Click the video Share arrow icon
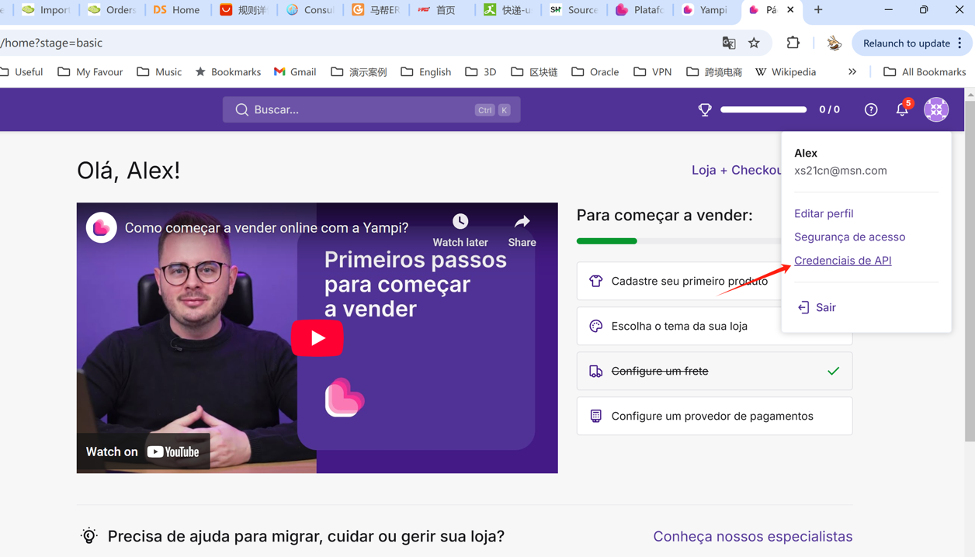Screen dimensions: 977x558 point(522,222)
